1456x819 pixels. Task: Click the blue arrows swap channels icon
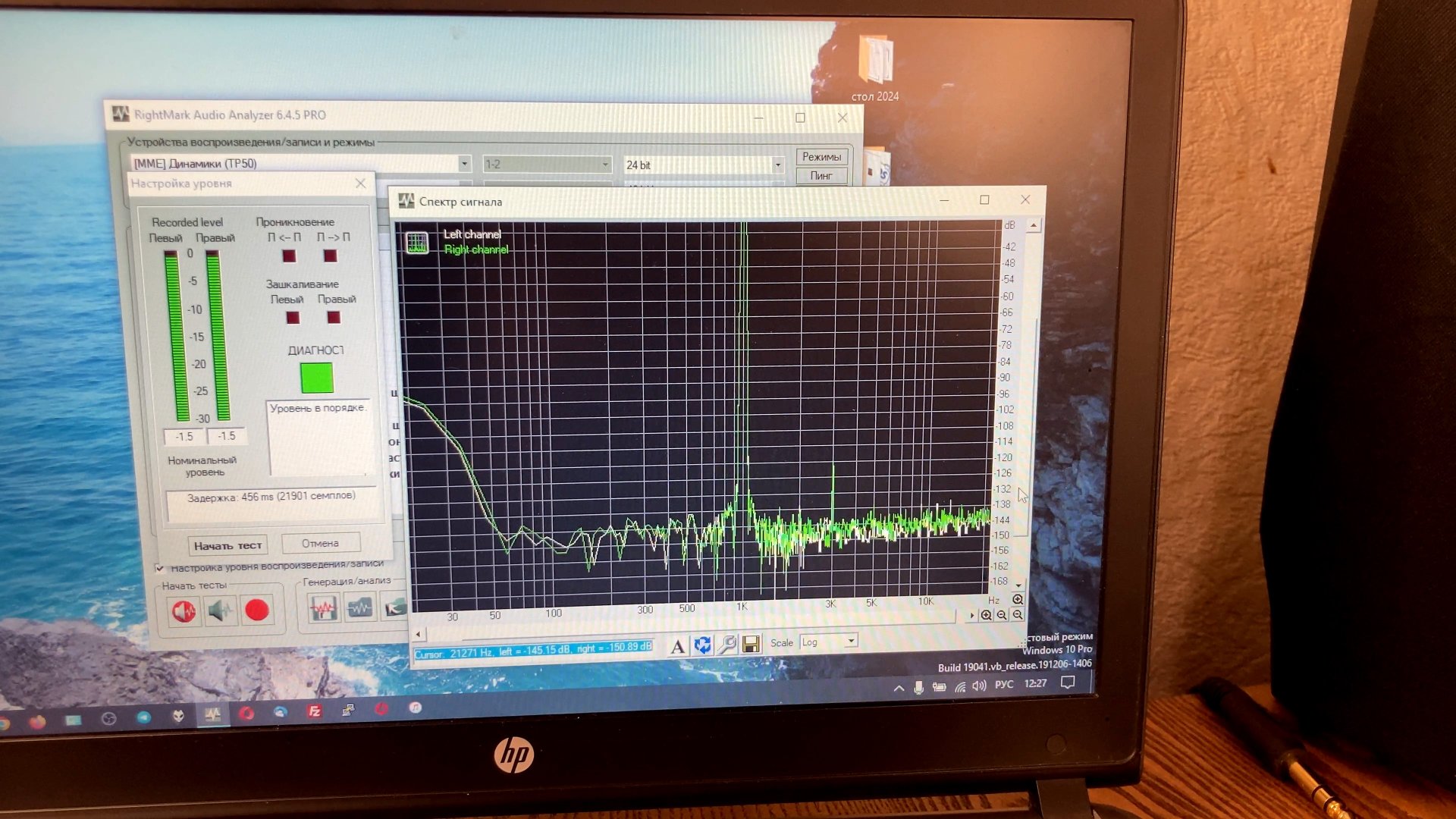click(702, 645)
